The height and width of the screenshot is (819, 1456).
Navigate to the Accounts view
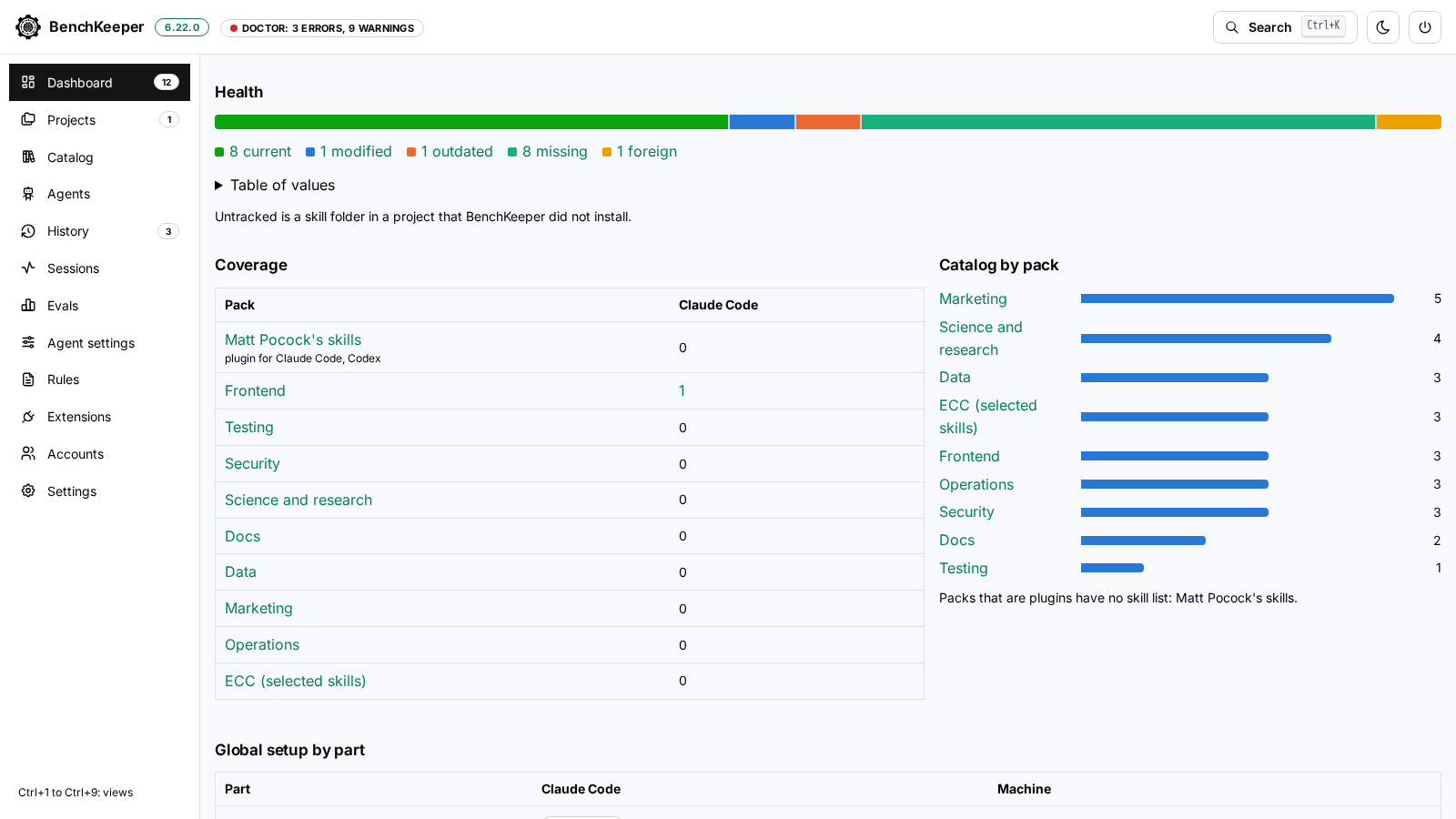click(99, 453)
